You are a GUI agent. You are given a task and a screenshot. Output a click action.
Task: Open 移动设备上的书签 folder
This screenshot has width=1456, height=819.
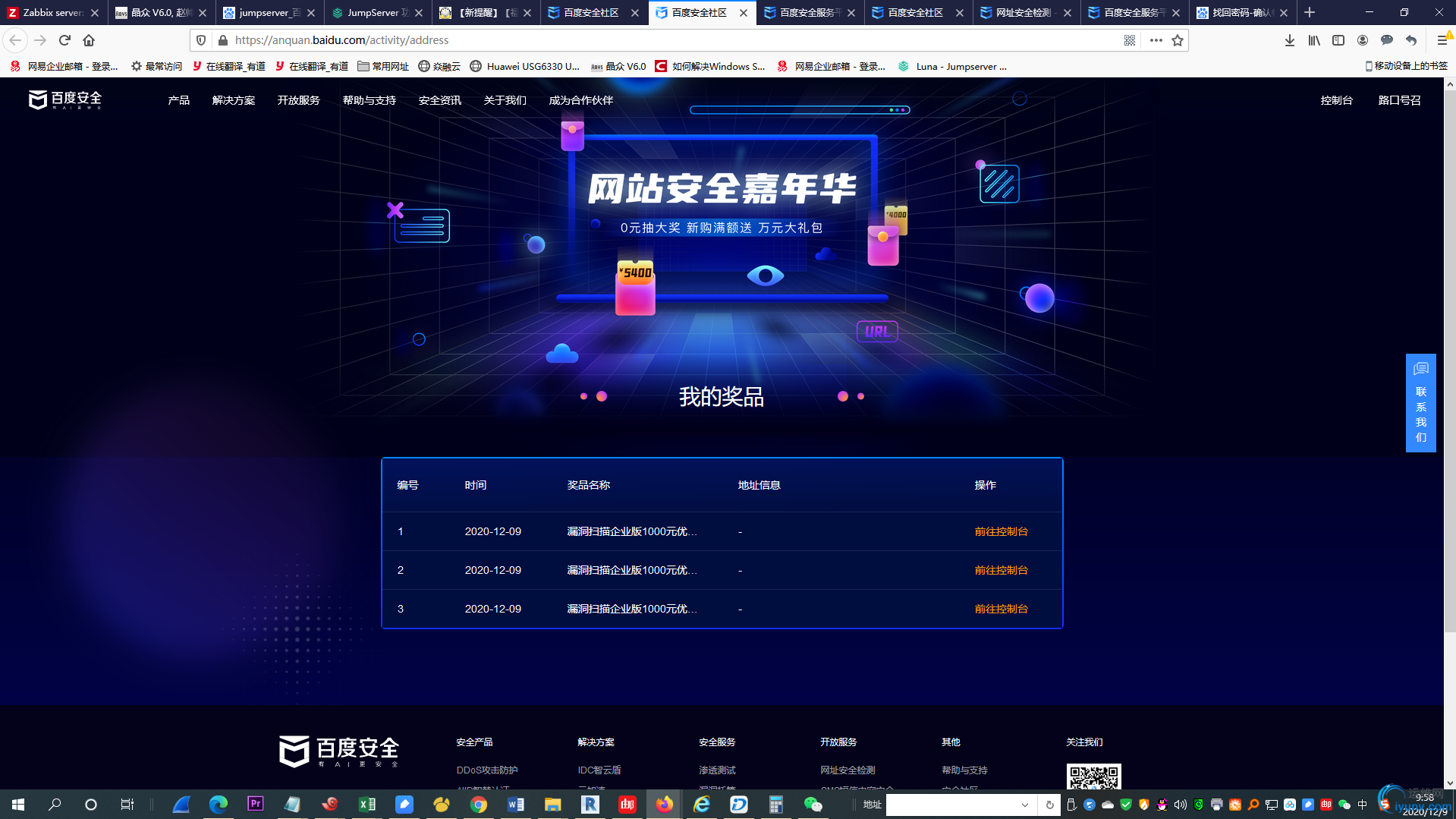[x=1407, y=66]
